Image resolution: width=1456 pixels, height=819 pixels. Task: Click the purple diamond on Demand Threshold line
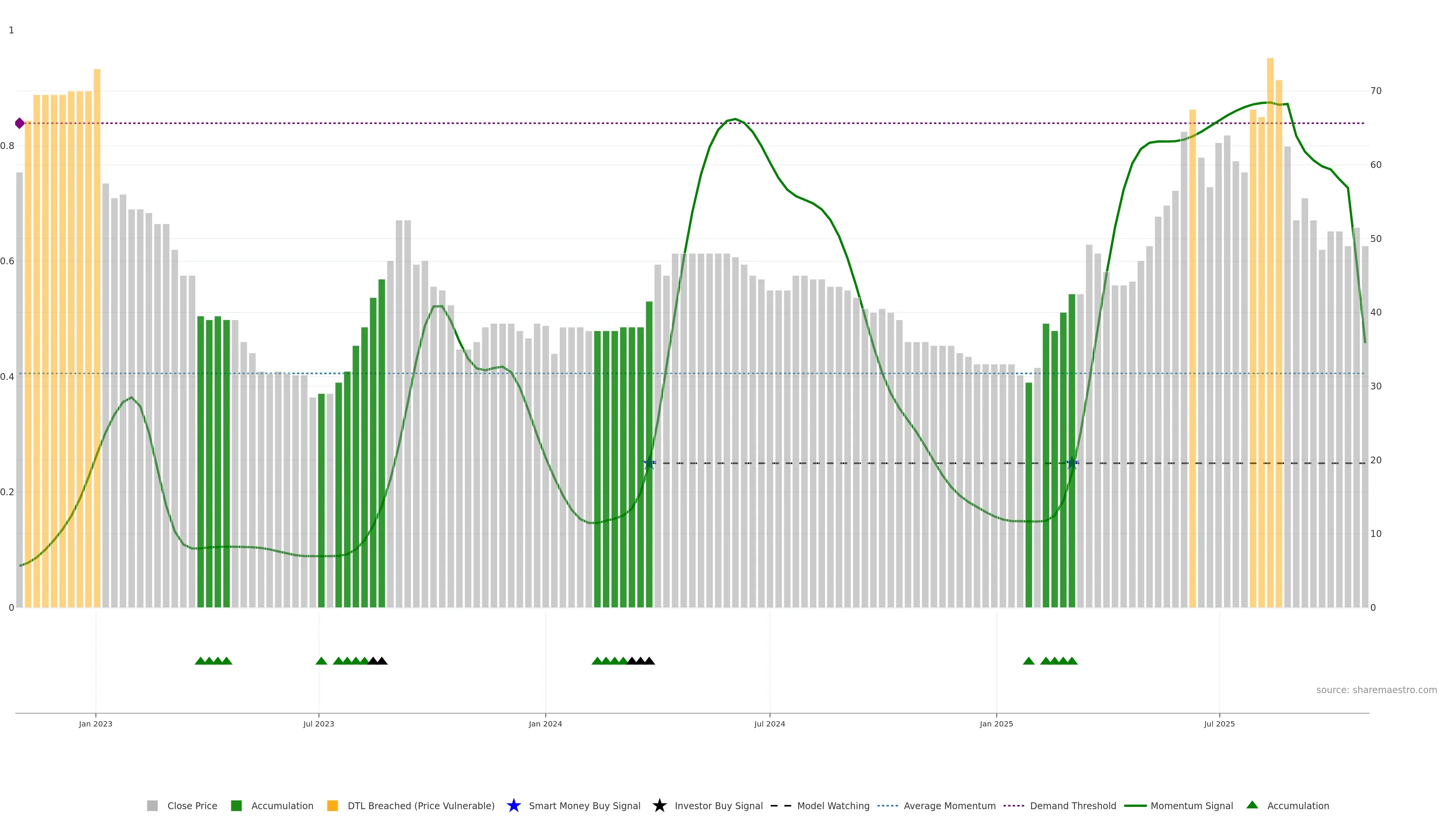tap(20, 123)
